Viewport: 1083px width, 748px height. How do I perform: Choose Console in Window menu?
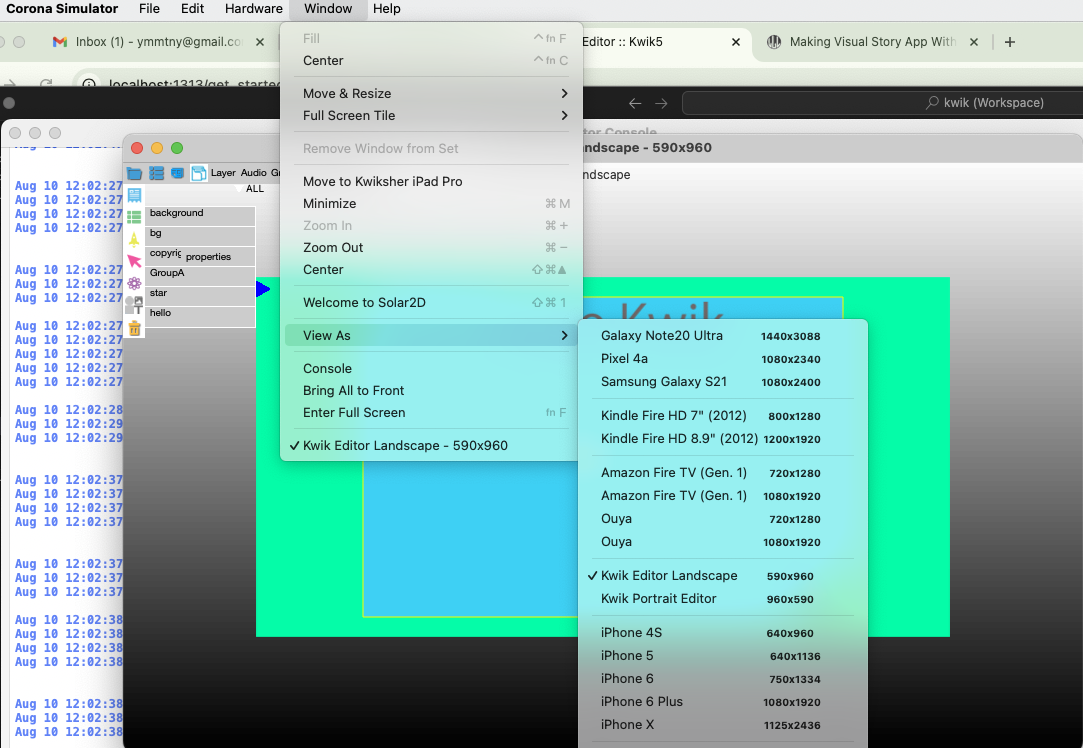[x=432, y=369]
